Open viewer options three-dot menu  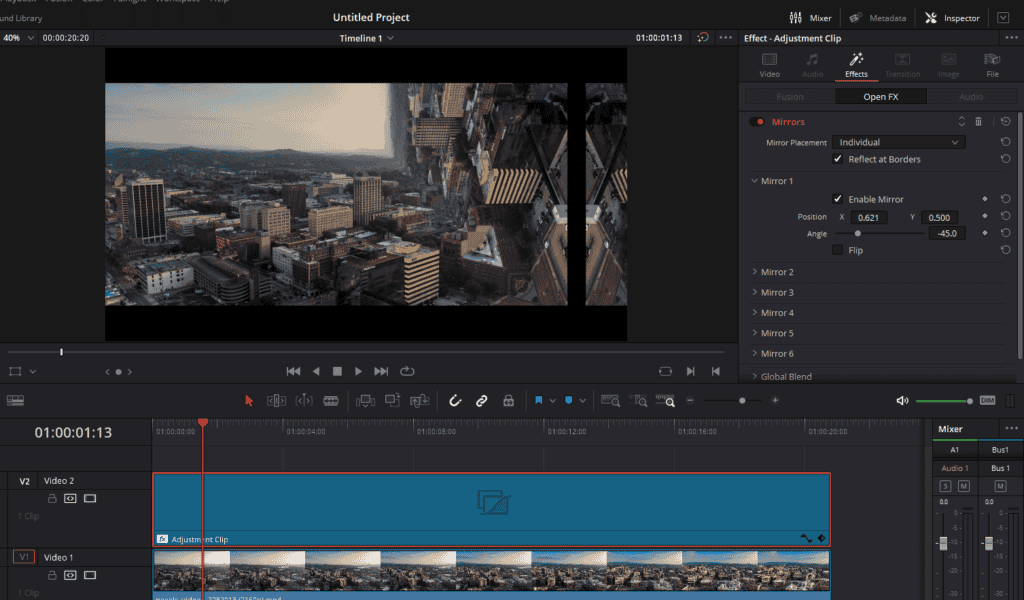tap(726, 38)
